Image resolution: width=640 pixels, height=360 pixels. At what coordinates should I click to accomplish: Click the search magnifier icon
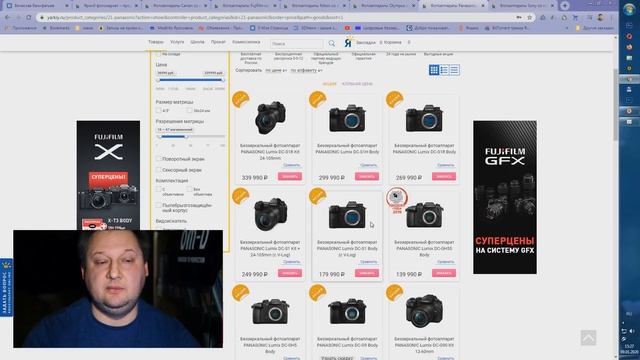coord(332,43)
